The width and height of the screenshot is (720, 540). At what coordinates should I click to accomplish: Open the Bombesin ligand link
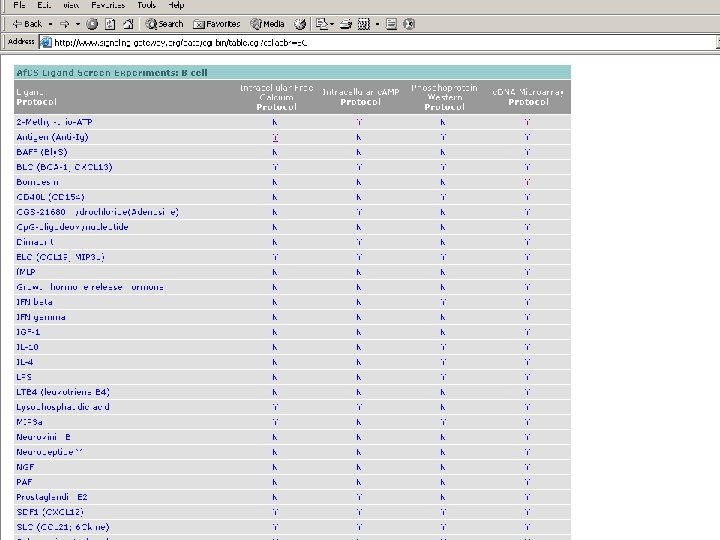37,182
